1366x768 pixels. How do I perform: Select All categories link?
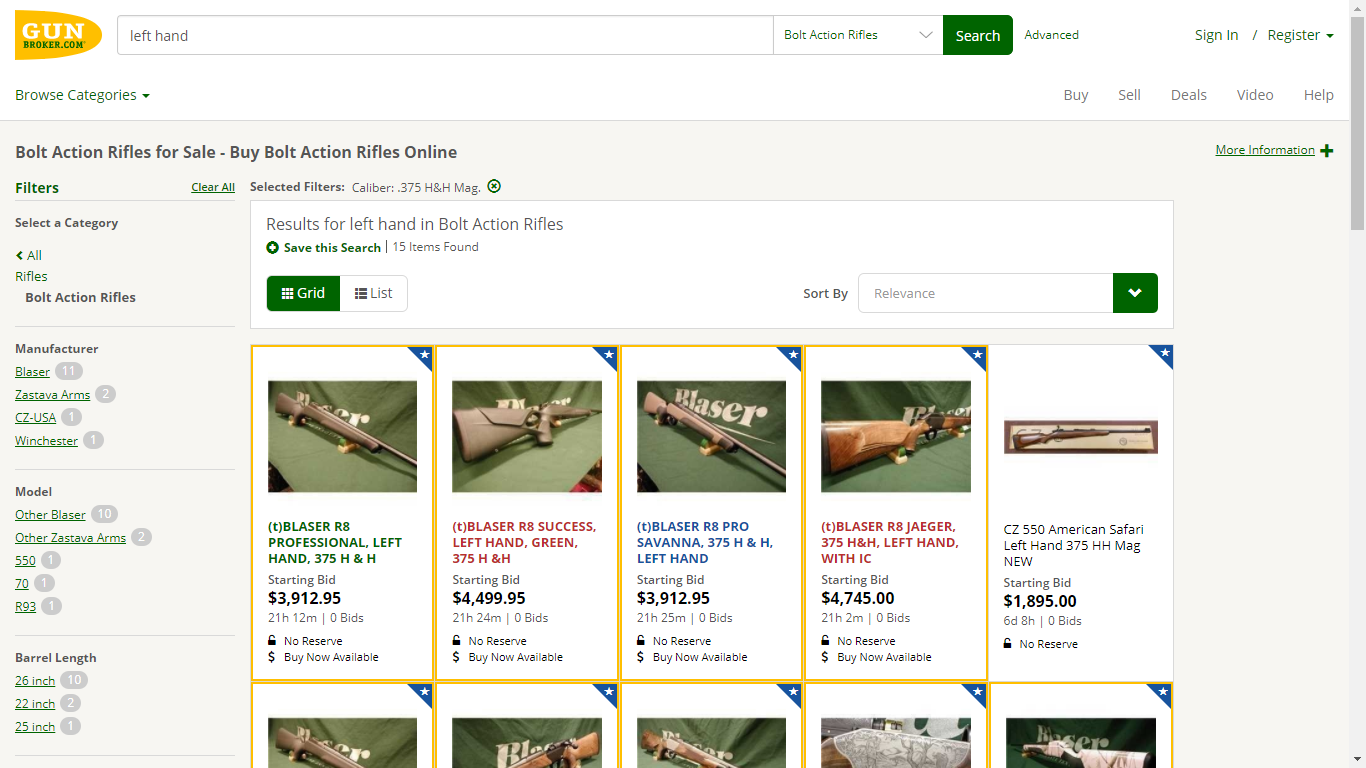pyautogui.click(x=34, y=255)
